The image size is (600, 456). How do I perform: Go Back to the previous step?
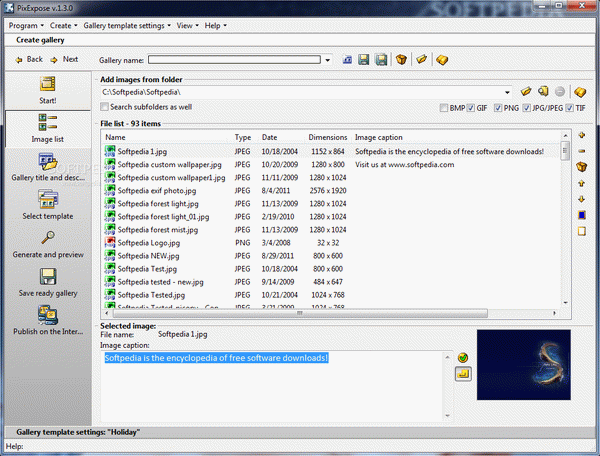coord(29,59)
